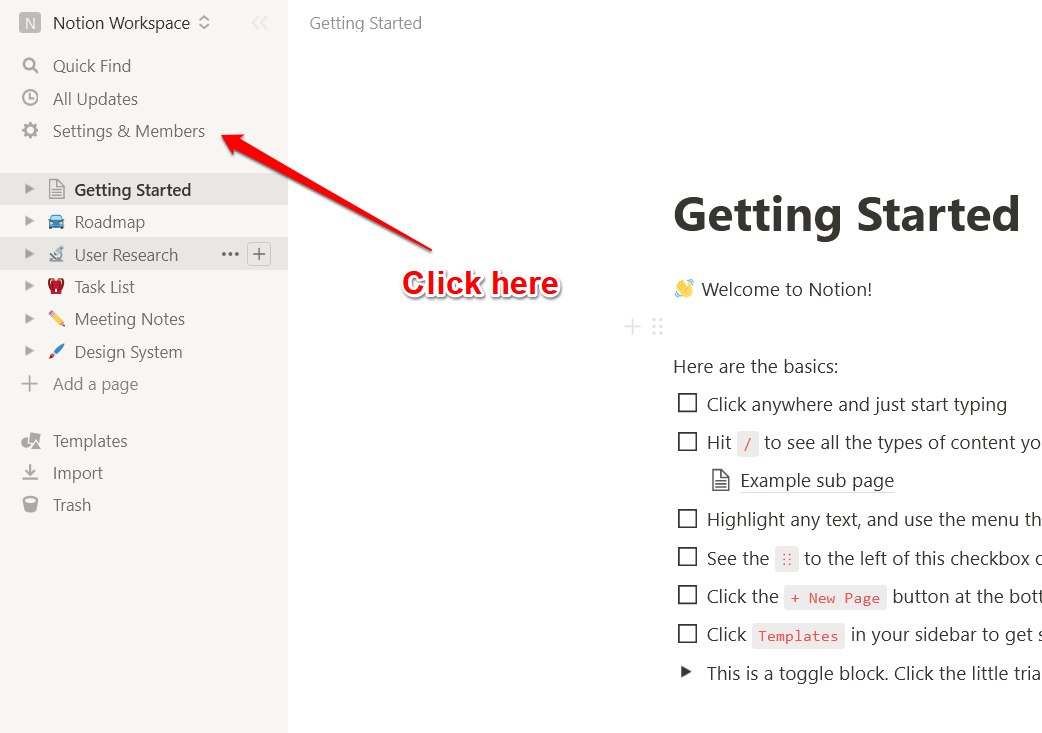Click the Notion Workspace N logo icon

(30, 23)
